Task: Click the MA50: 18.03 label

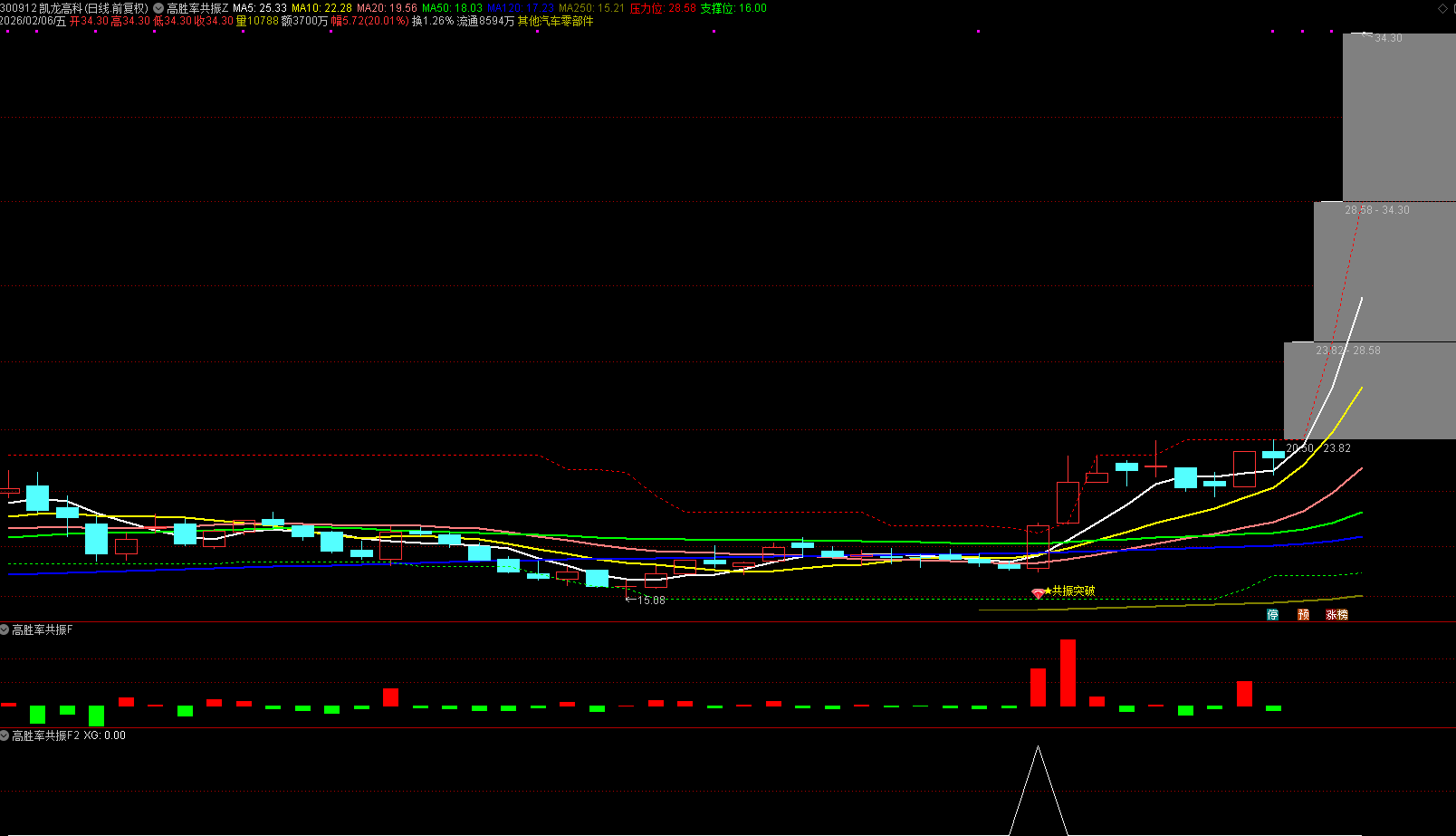Action: click(x=452, y=8)
